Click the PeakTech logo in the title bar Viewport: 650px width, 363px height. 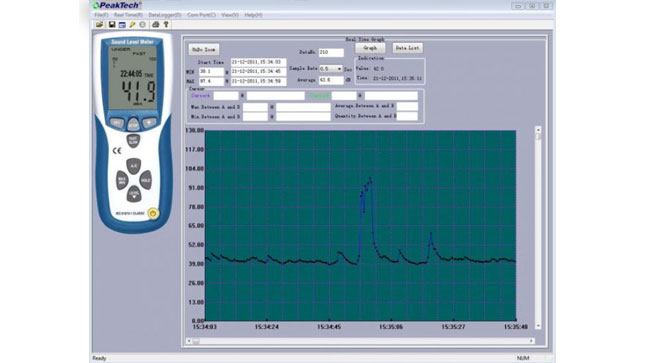[117, 5]
